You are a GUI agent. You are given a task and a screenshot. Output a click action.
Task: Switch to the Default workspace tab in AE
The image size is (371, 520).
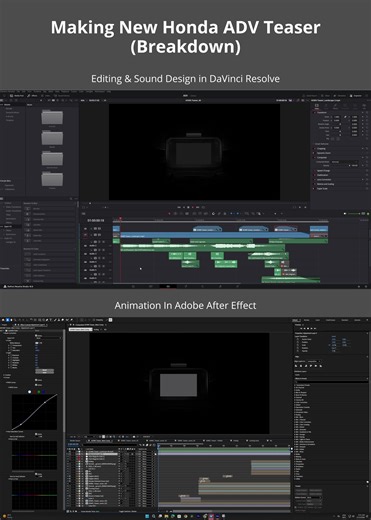[296, 320]
